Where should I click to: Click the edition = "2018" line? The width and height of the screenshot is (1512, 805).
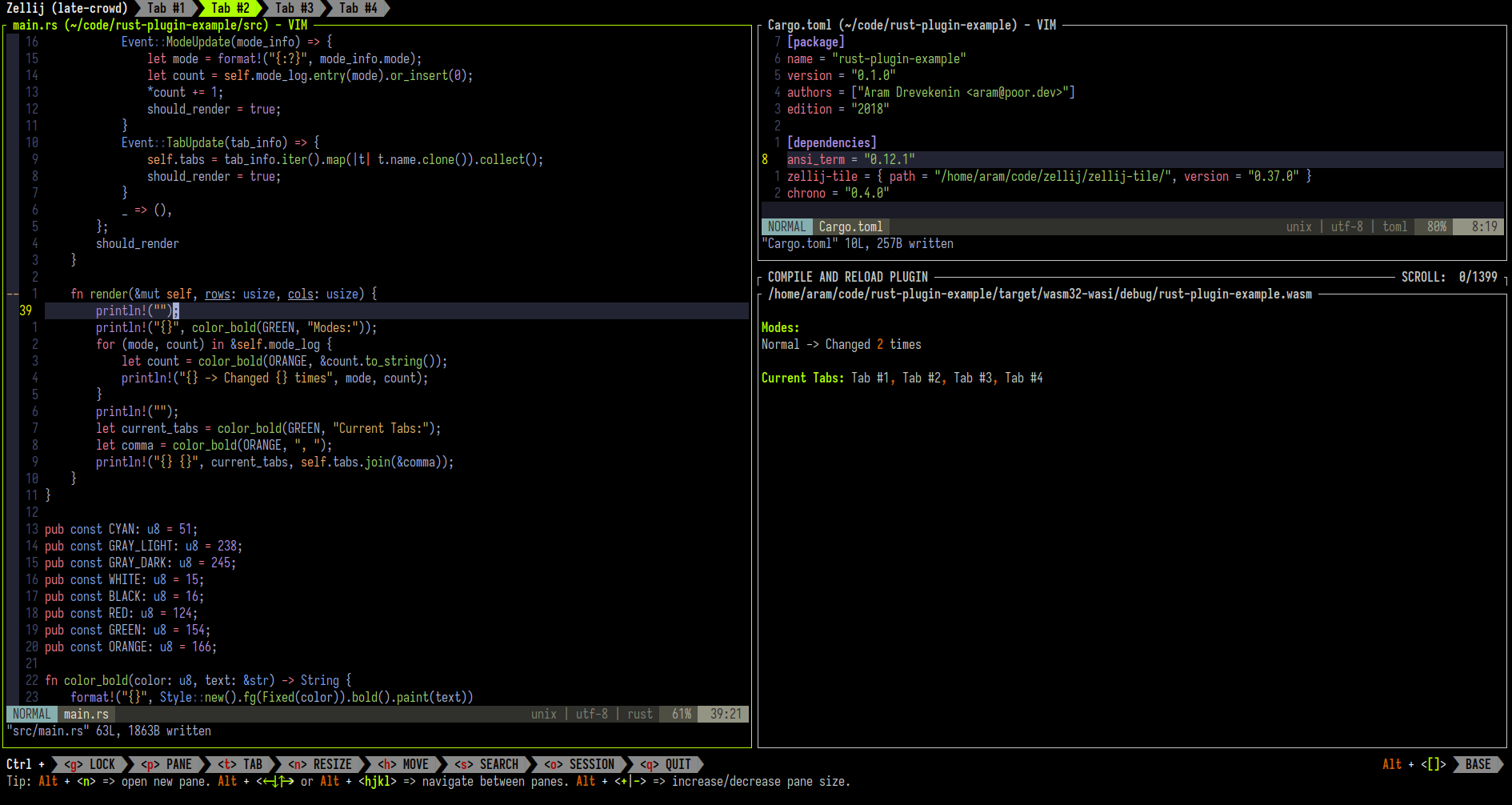[x=838, y=109]
